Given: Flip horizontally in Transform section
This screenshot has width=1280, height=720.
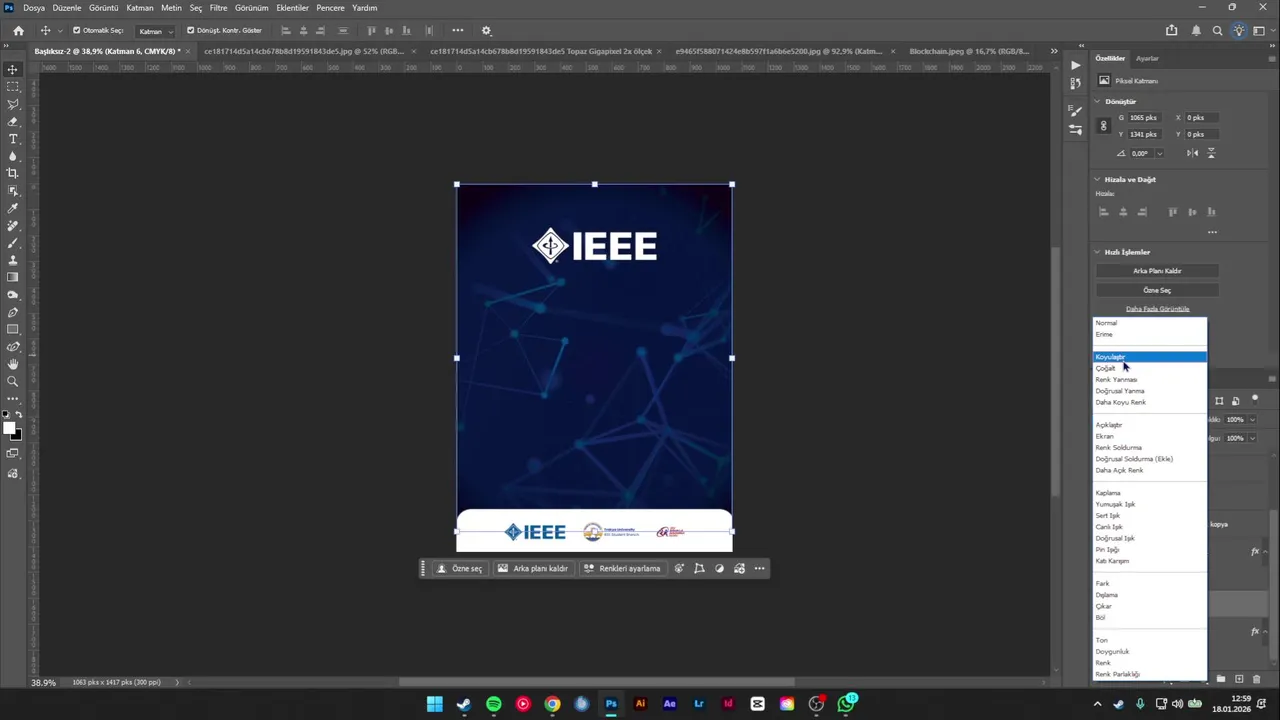Looking at the screenshot, I should click(1192, 153).
